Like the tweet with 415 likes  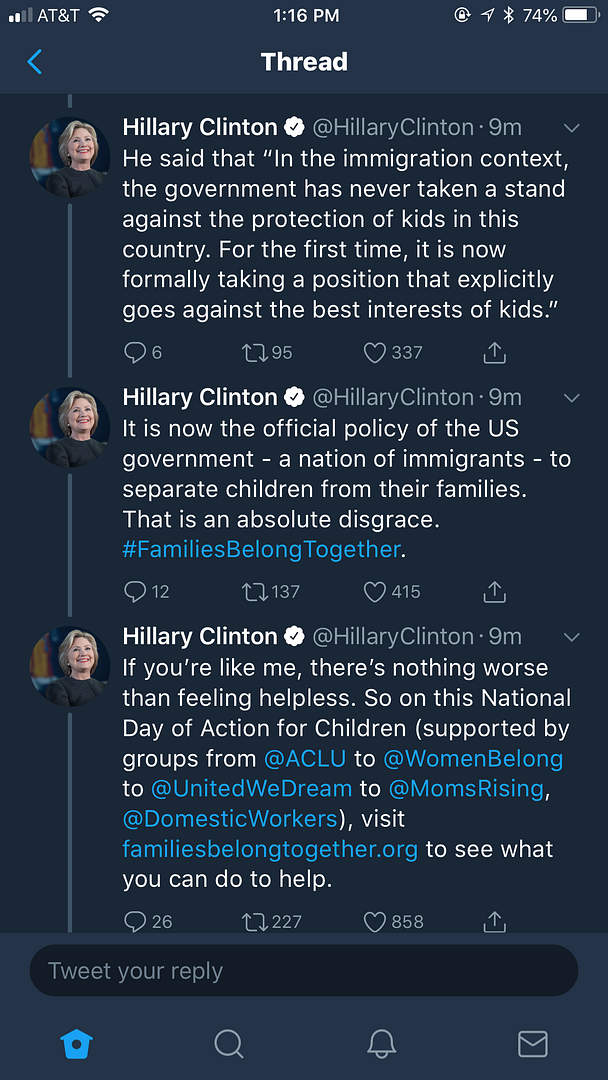coord(375,591)
